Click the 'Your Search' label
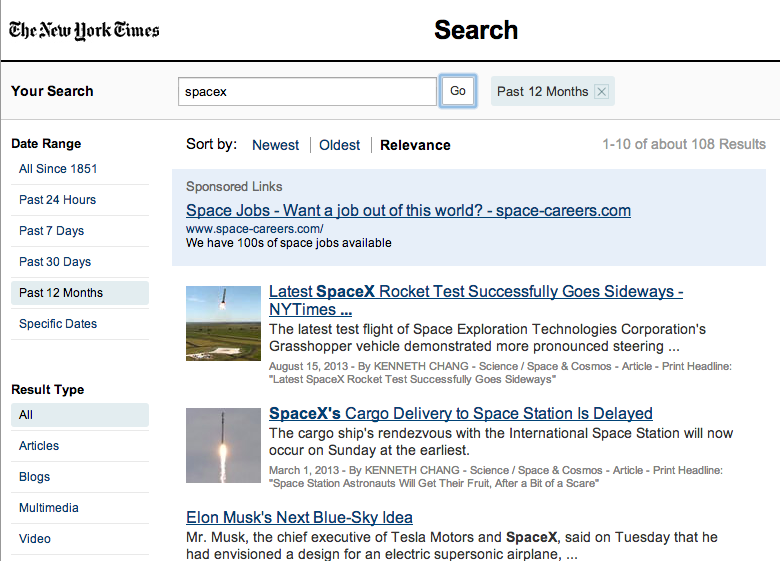780x561 pixels. (52, 91)
